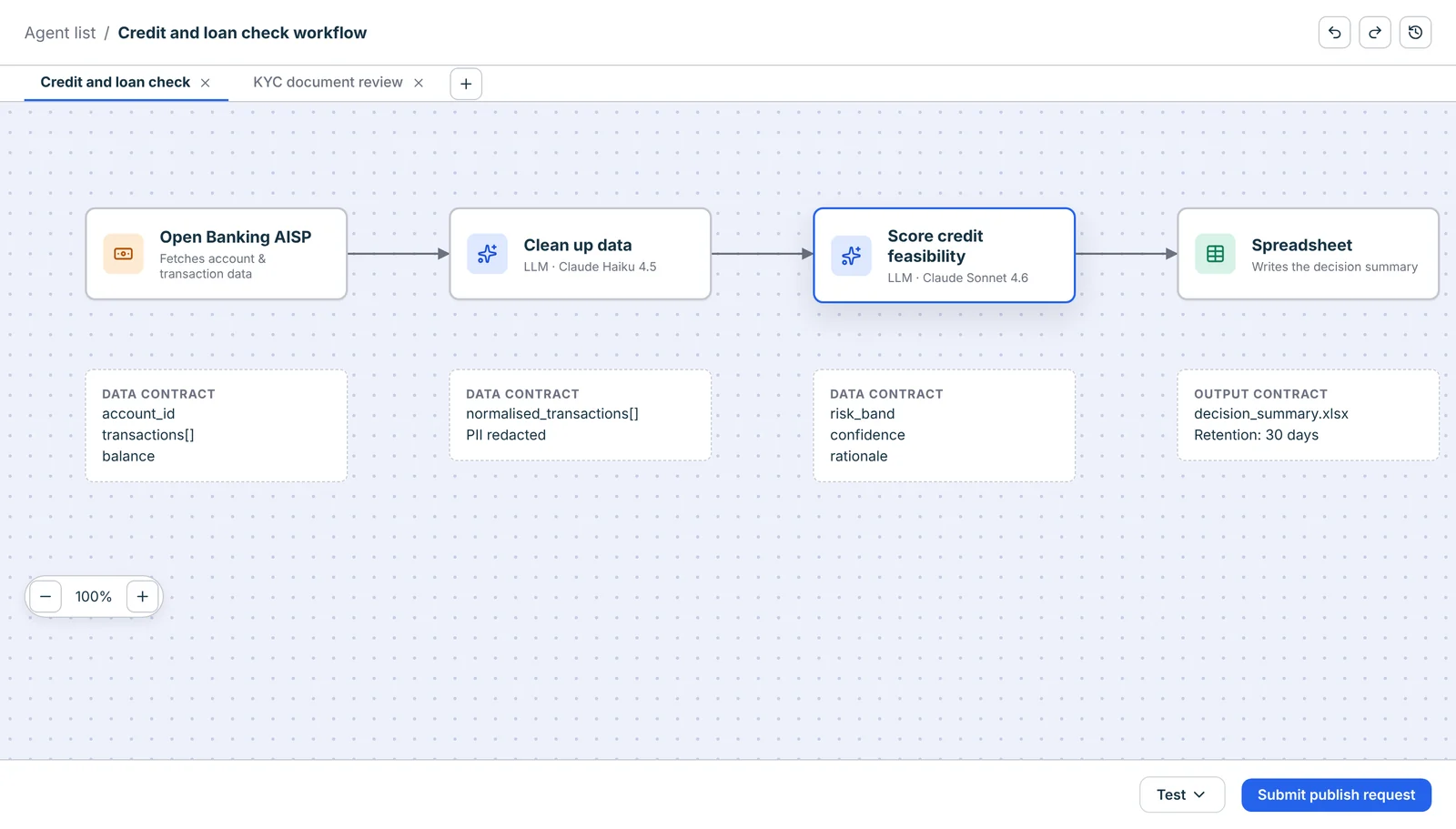Add a new tab with plus button
Image resolution: width=1456 pixels, height=829 pixels.
(466, 84)
